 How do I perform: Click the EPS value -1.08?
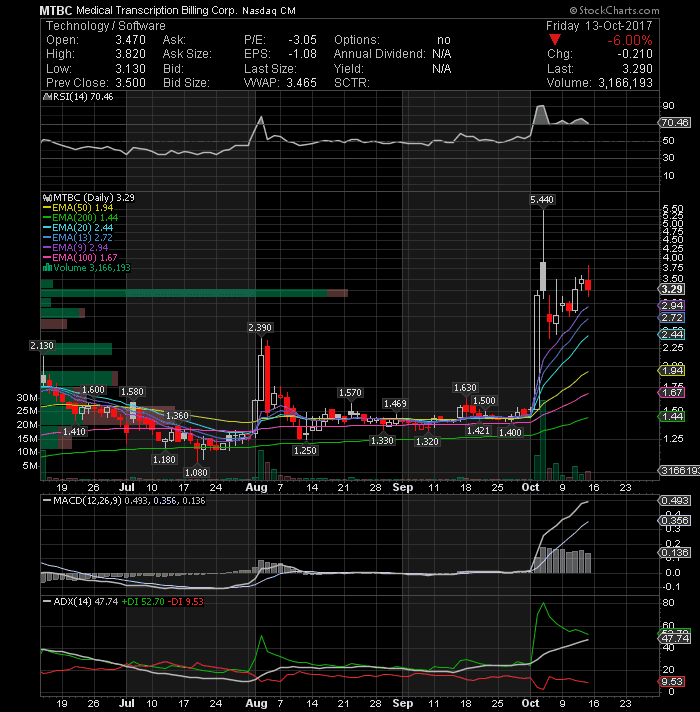point(302,54)
